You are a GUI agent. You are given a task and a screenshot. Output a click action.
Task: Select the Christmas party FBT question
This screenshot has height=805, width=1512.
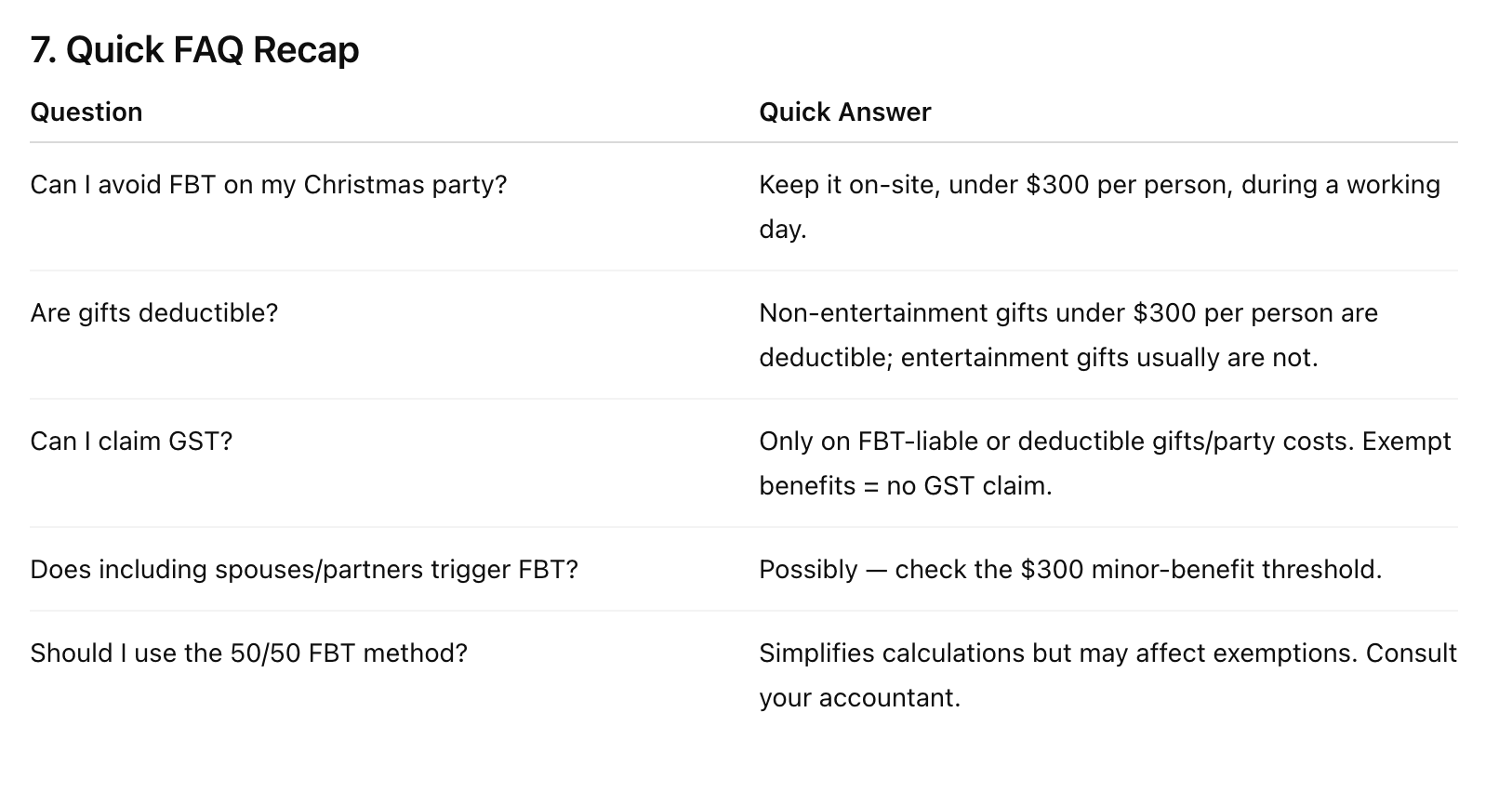pyautogui.click(x=268, y=185)
